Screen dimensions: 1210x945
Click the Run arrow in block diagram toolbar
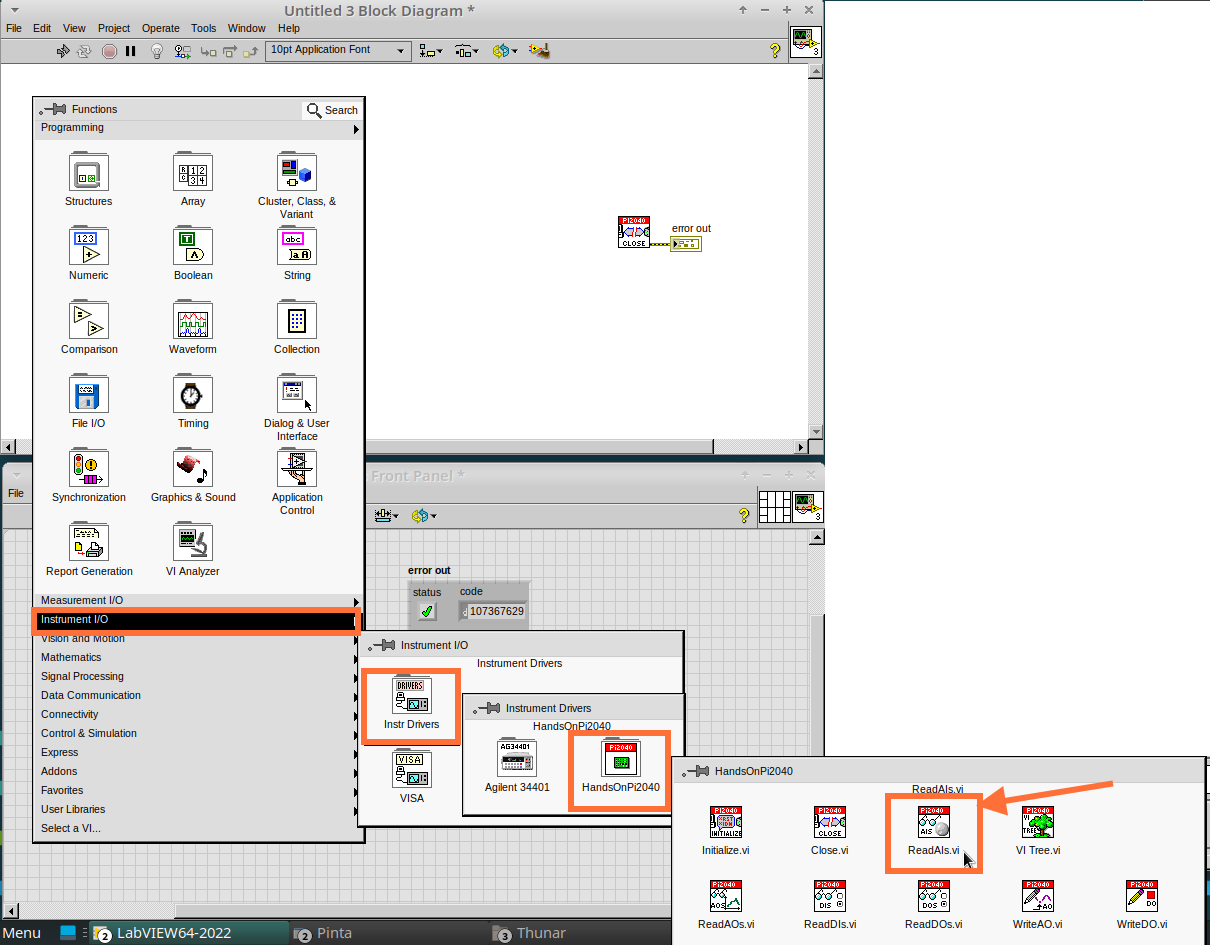click(x=63, y=51)
